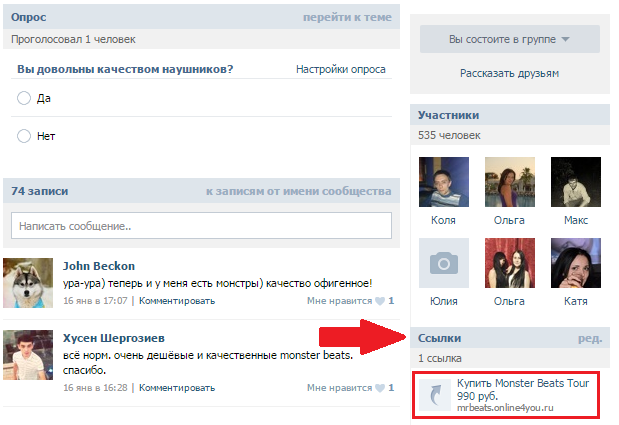
Task: Click the "16 янв в 16:28" timestamp
Action: point(95,388)
